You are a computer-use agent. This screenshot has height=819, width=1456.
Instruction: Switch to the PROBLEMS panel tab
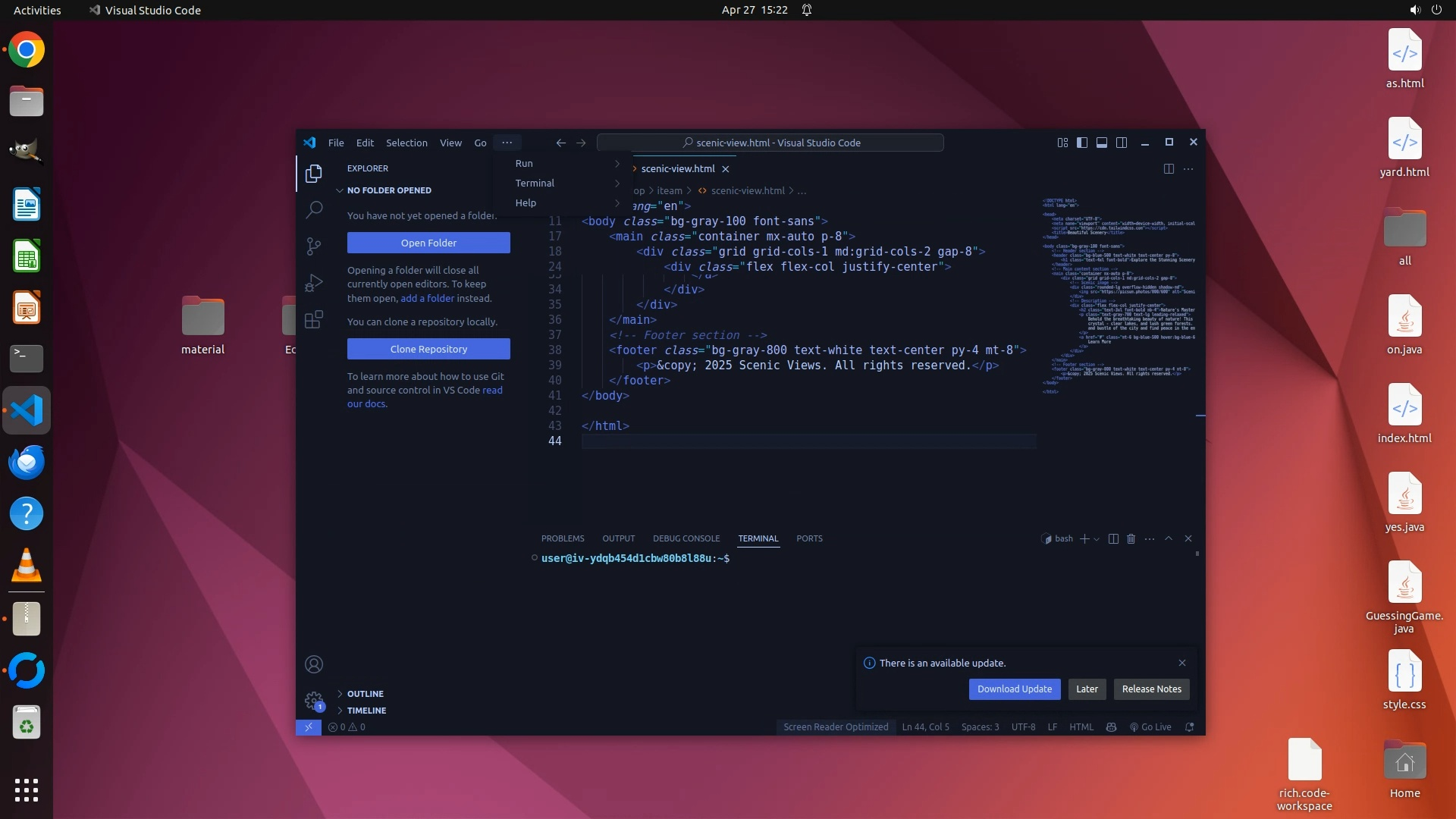tap(563, 538)
